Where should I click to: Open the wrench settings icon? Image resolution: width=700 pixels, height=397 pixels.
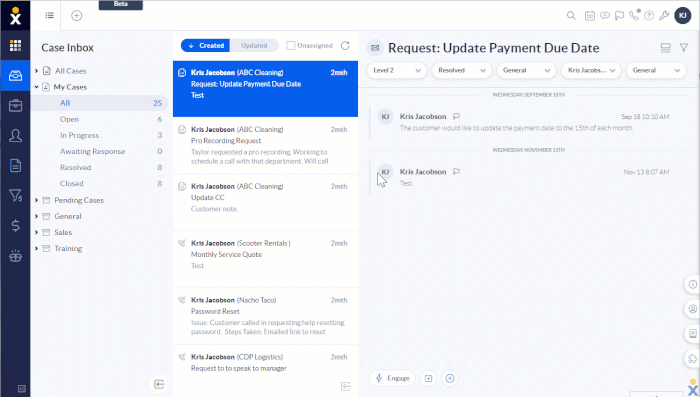click(664, 16)
